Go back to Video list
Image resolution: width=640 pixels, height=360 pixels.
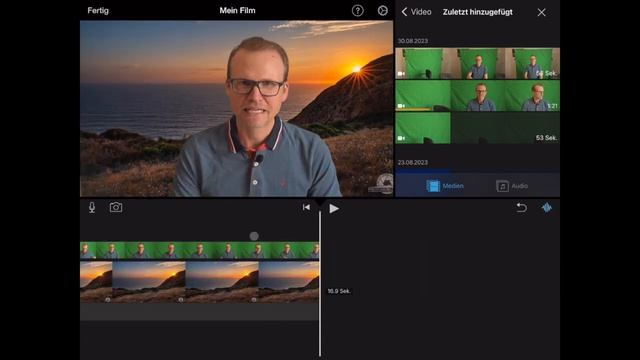click(x=416, y=12)
